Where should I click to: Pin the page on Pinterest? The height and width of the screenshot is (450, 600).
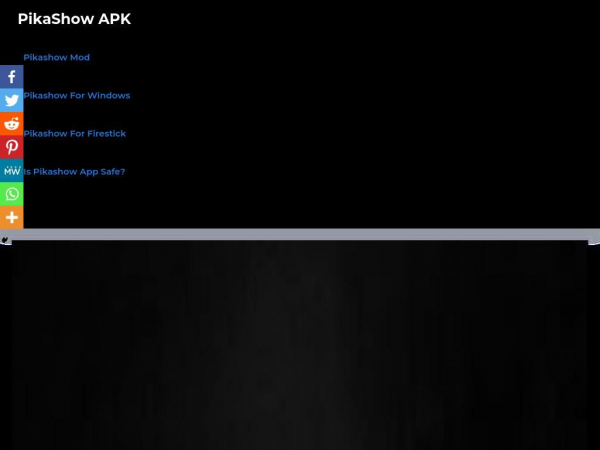click(x=11, y=147)
